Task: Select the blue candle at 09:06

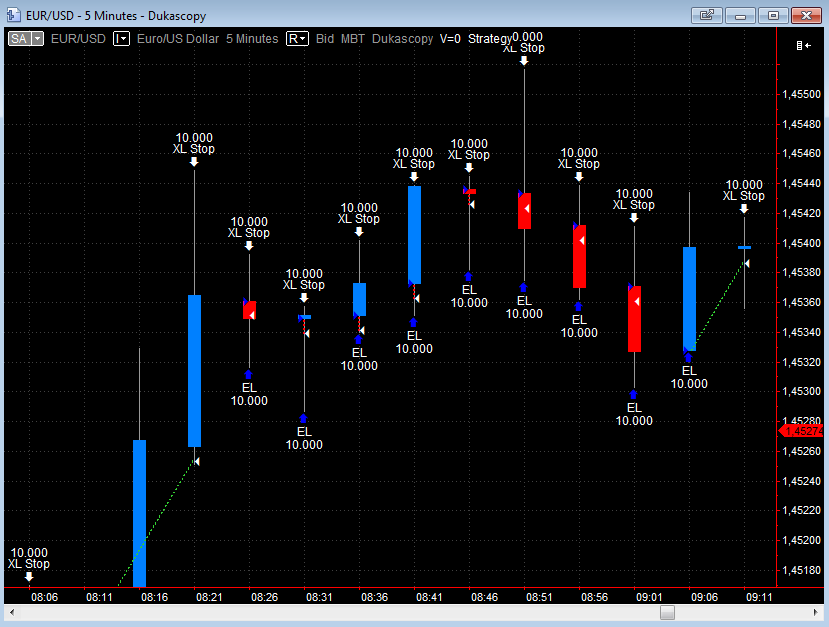Action: [x=689, y=299]
